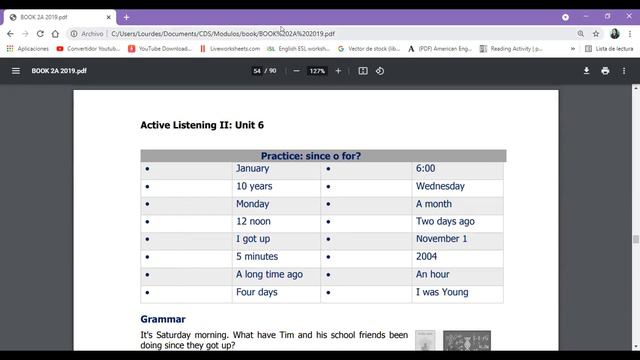Expand hidden bookmarks overflow chevron
Viewport: 640px width, 360px height.
click(573, 49)
